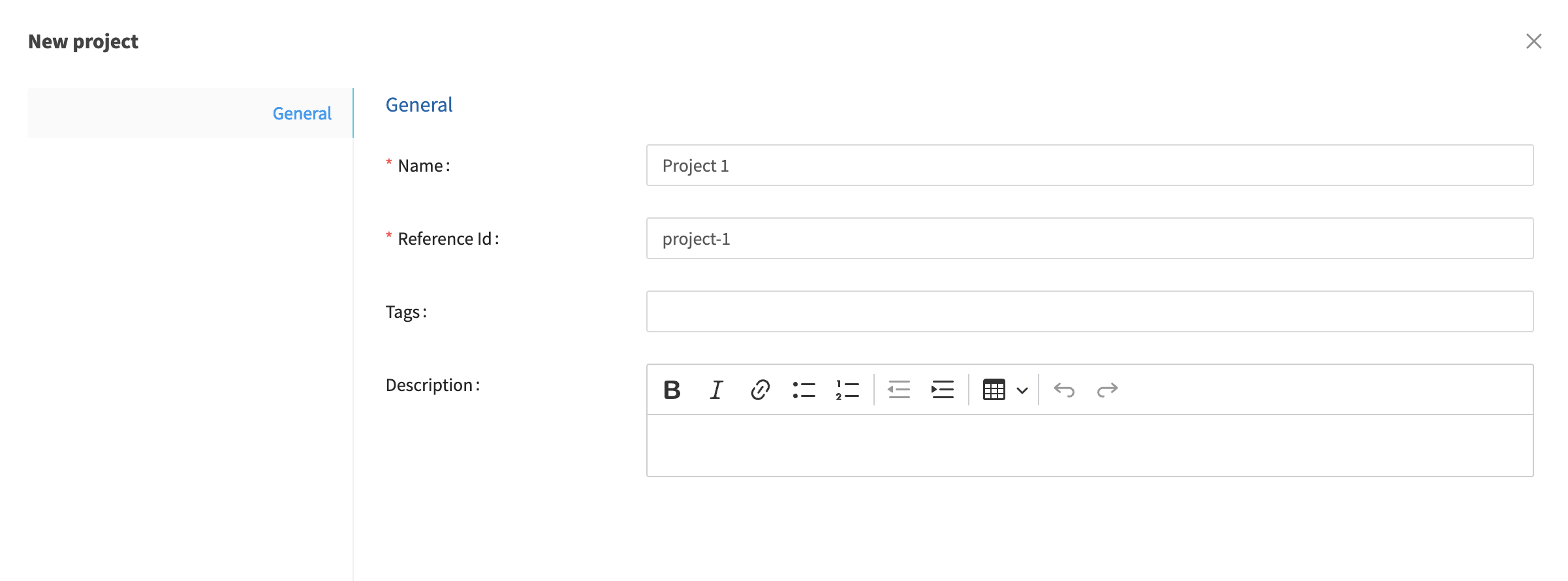
Task: Decrease indent in the description editor
Action: 898,390
